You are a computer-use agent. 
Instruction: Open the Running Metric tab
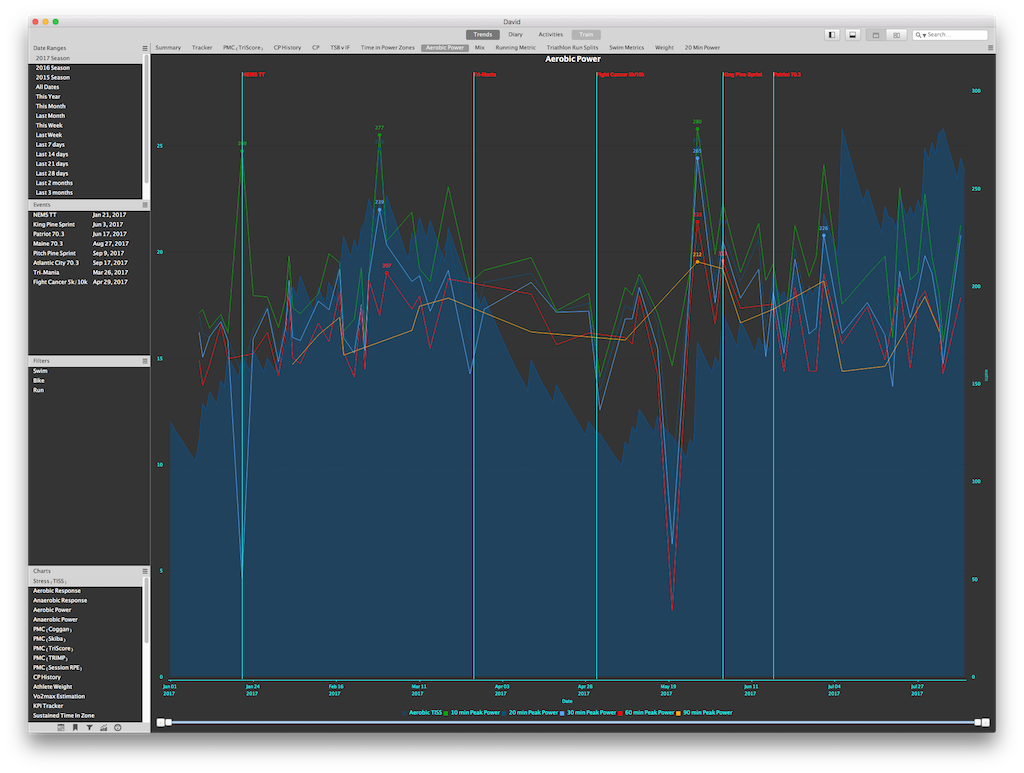tap(515, 48)
